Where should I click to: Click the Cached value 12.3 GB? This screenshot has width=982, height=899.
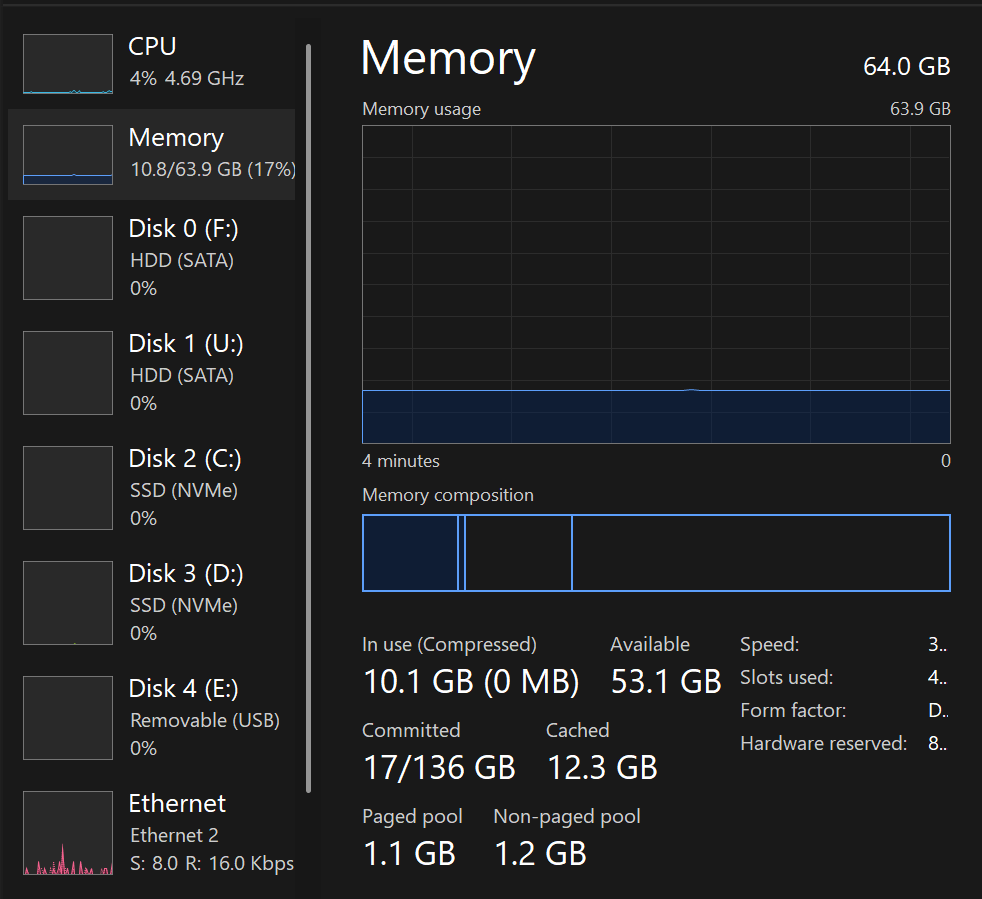pos(602,767)
